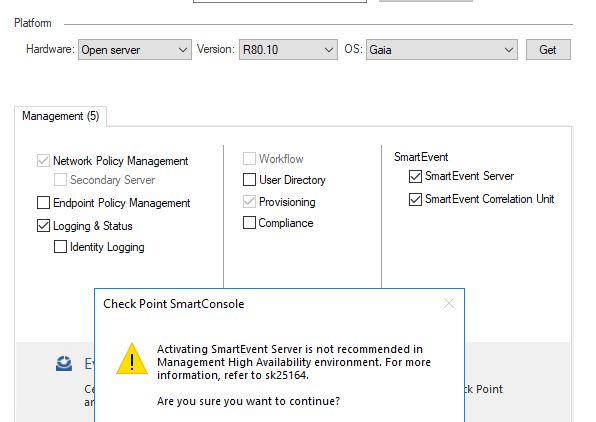
Task: Uncheck SmartEvent Correlation Unit
Action: point(415,199)
